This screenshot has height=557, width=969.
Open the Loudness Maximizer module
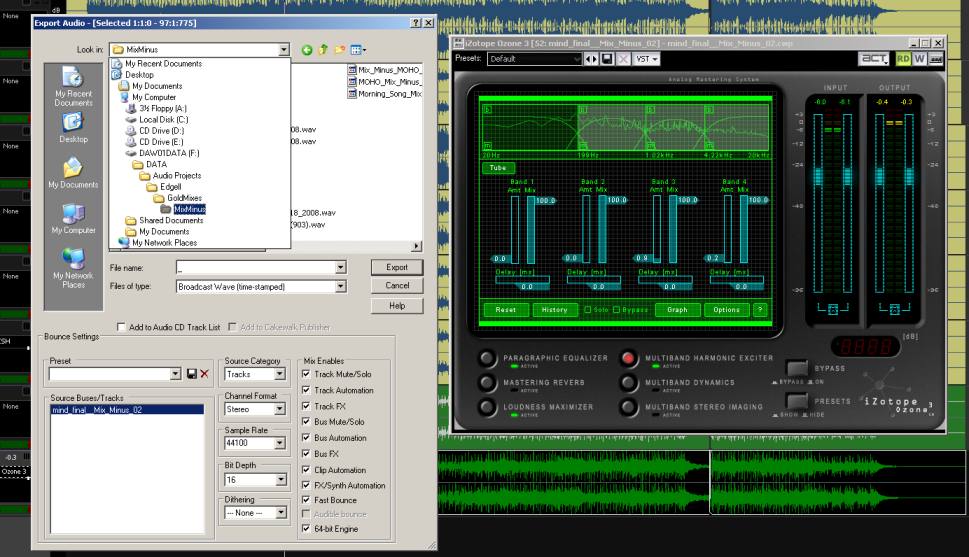(x=487, y=407)
